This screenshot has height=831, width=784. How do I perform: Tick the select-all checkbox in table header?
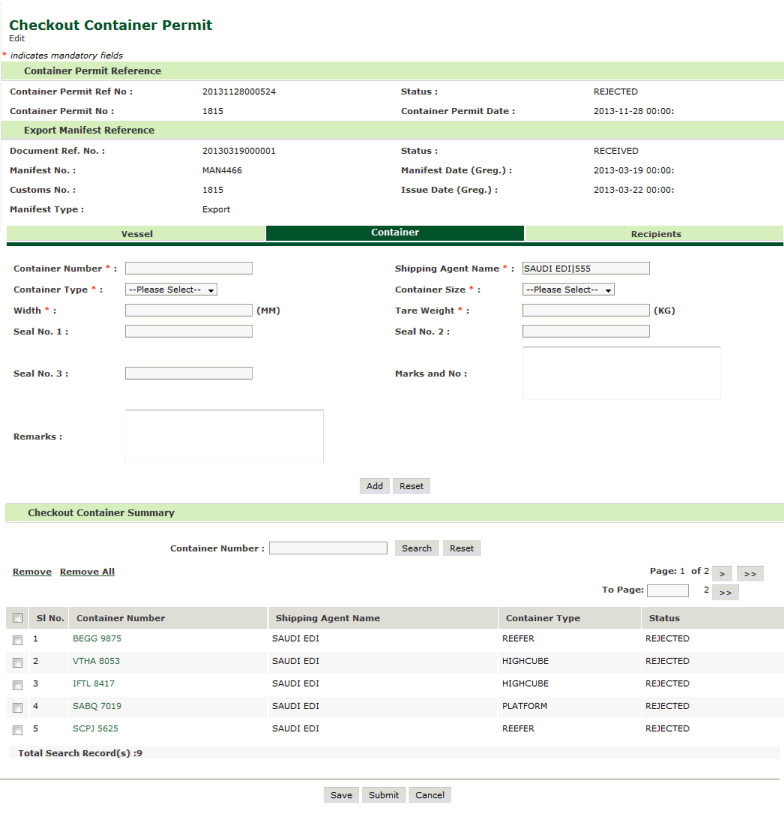(16, 618)
